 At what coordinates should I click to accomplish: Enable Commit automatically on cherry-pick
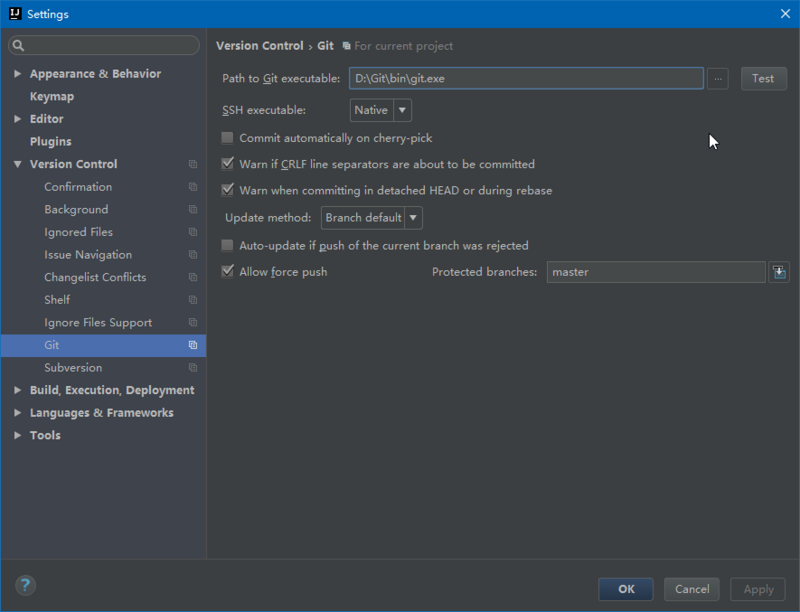click(x=227, y=138)
